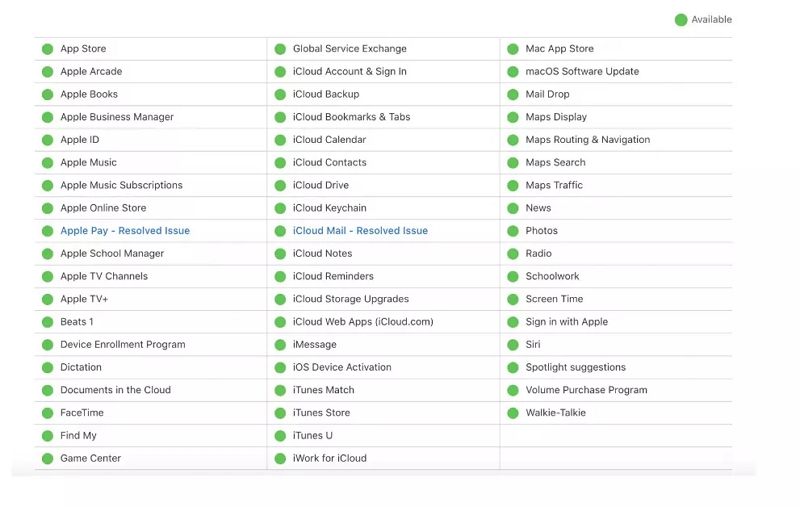The width and height of the screenshot is (800, 507).
Task: Open the iCloud Mail - Resolved Issue link
Action: [x=360, y=231]
